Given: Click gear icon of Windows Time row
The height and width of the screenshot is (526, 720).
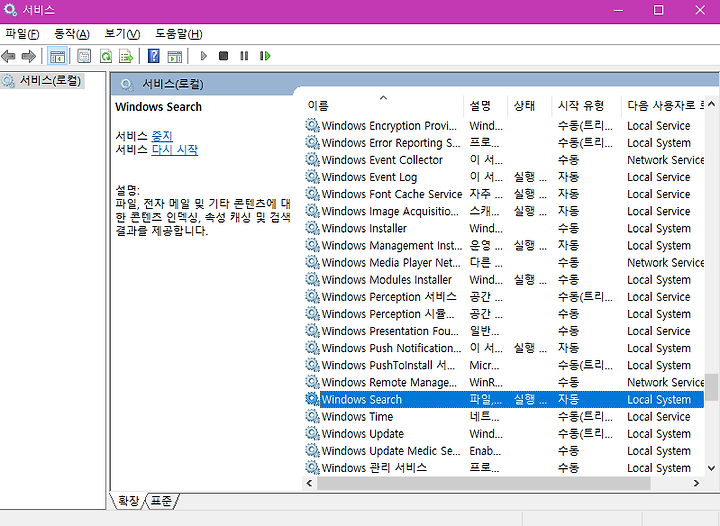Looking at the screenshot, I should pos(312,416).
